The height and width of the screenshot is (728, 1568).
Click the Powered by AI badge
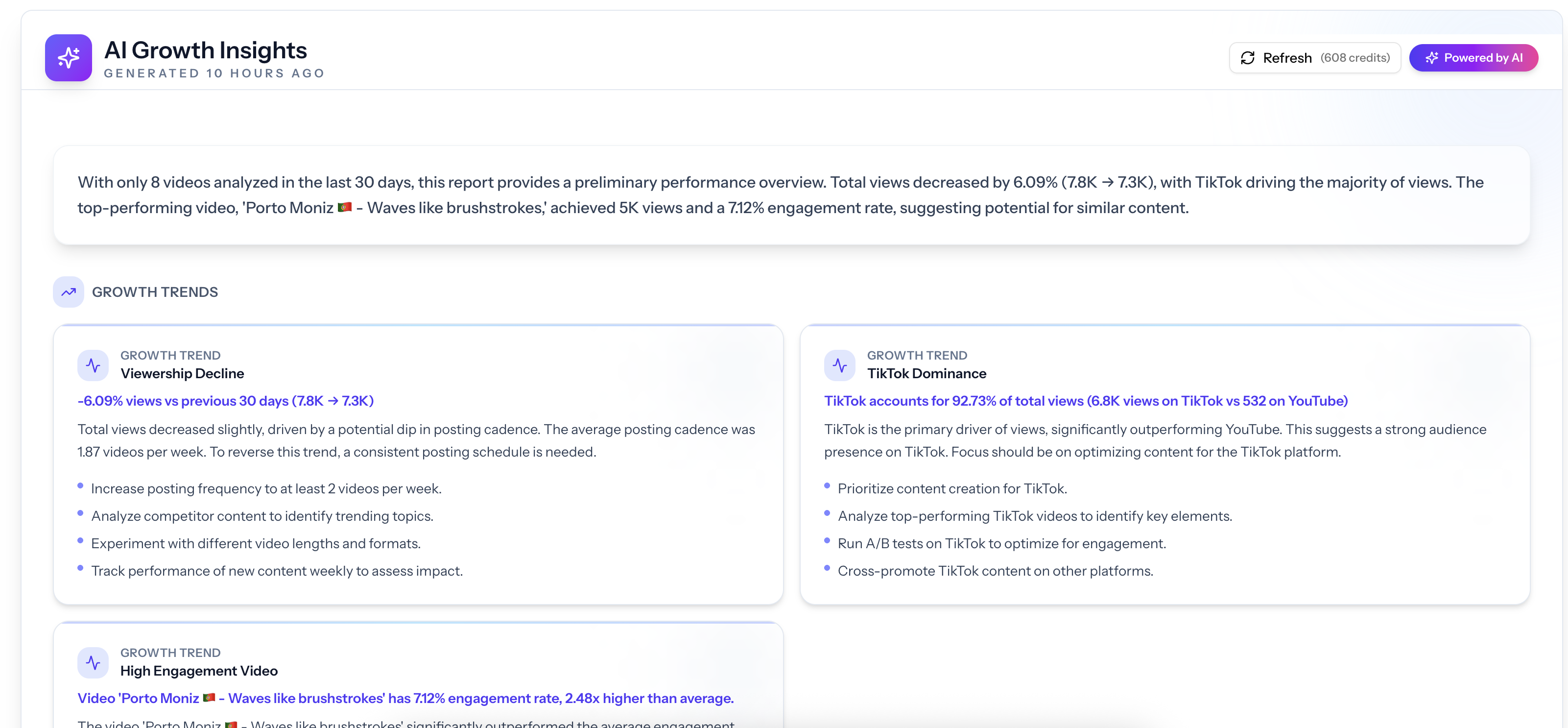click(x=1473, y=57)
